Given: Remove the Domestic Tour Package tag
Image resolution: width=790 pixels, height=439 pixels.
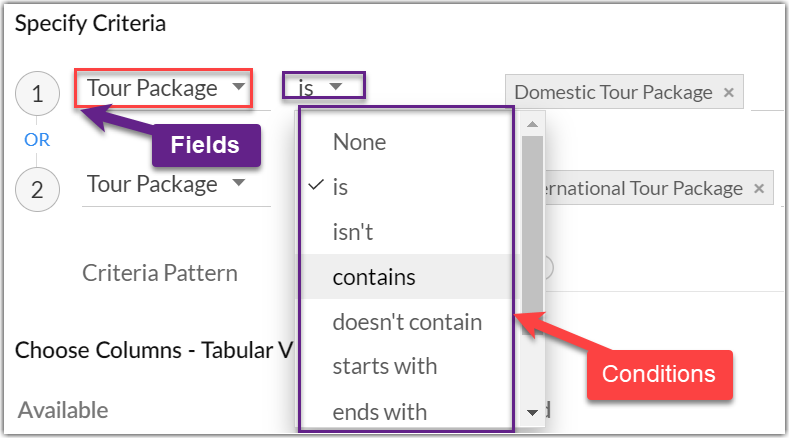Looking at the screenshot, I should 728,93.
